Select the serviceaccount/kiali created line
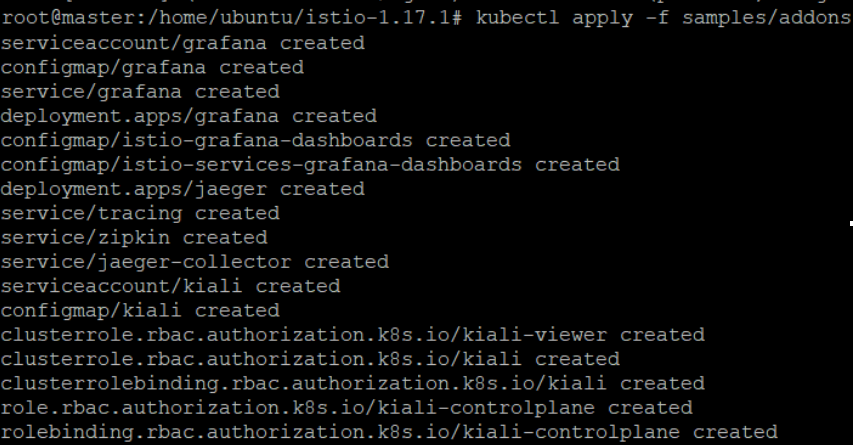This screenshot has width=853, height=445. click(x=171, y=286)
